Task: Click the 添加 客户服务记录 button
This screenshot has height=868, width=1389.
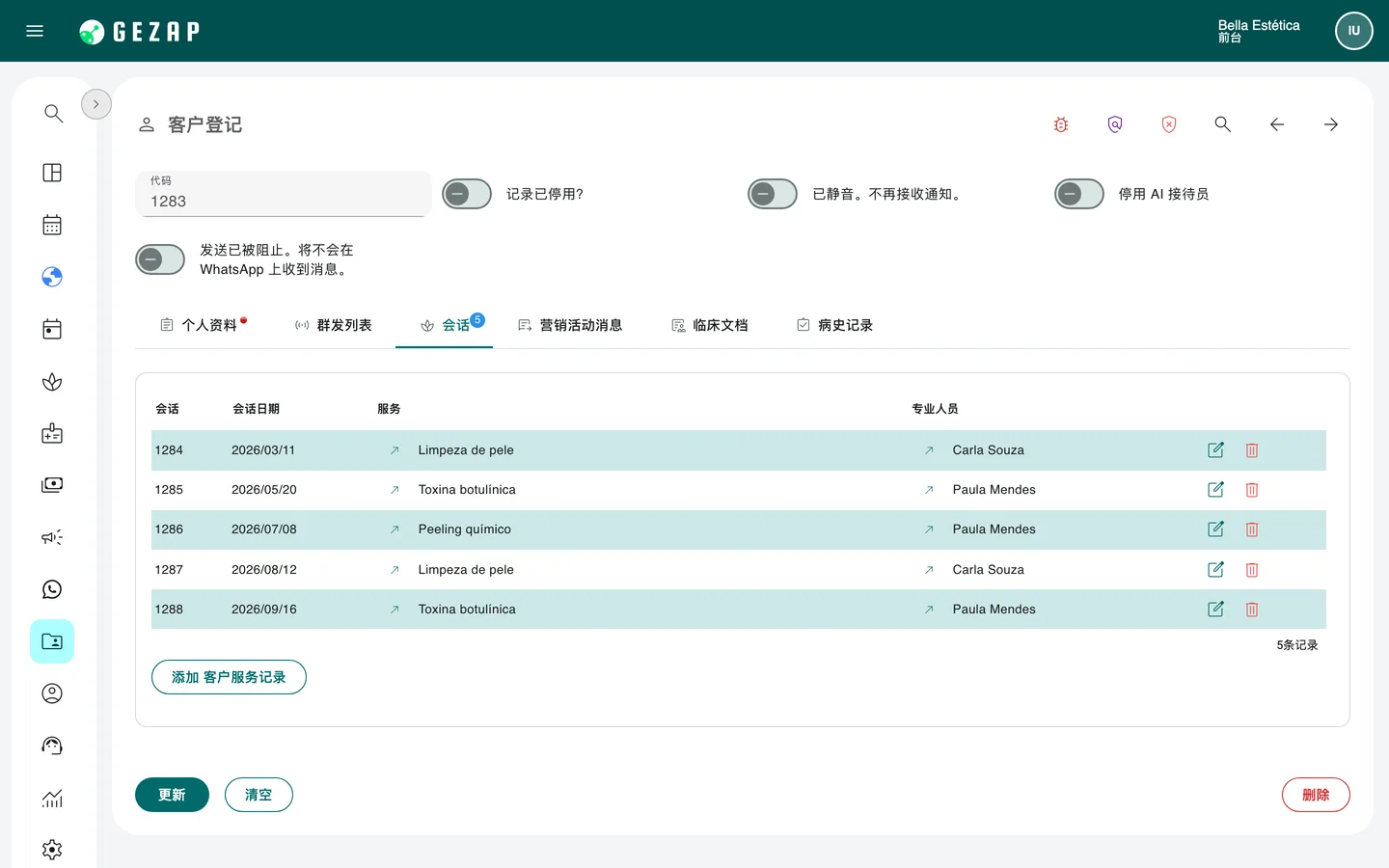Action: (229, 677)
